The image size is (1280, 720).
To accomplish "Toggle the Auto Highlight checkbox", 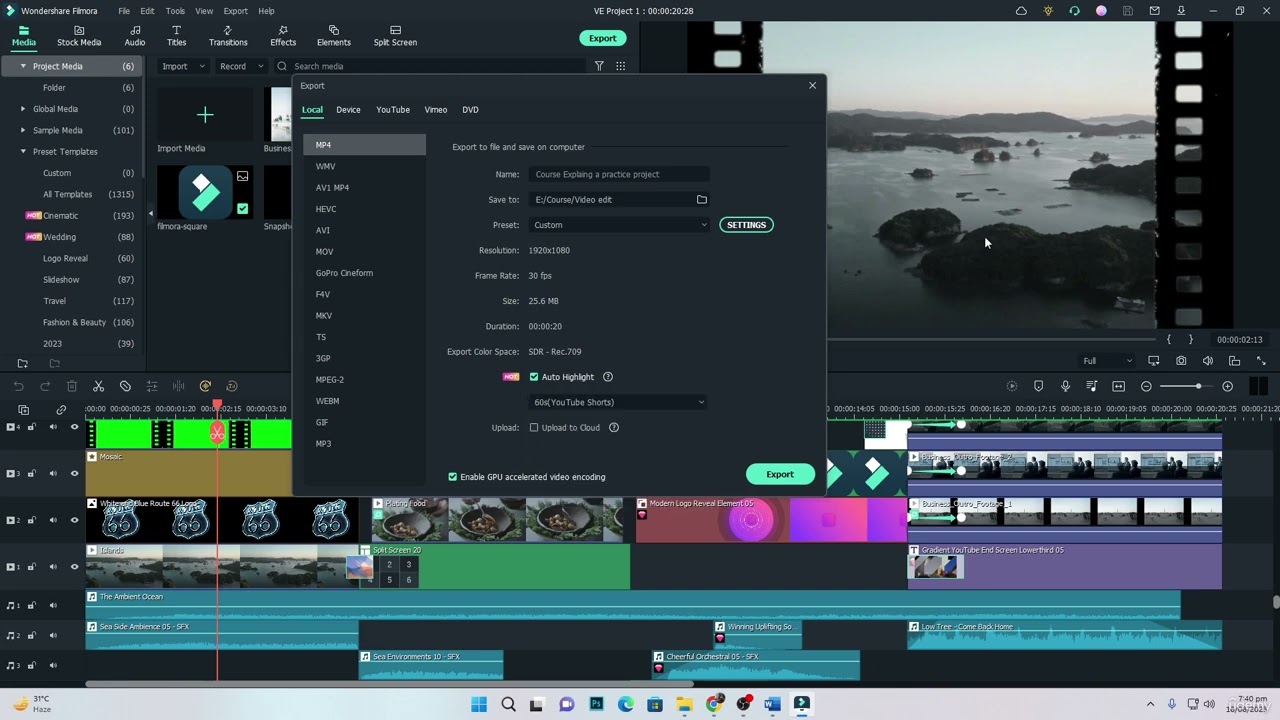I will point(534,377).
